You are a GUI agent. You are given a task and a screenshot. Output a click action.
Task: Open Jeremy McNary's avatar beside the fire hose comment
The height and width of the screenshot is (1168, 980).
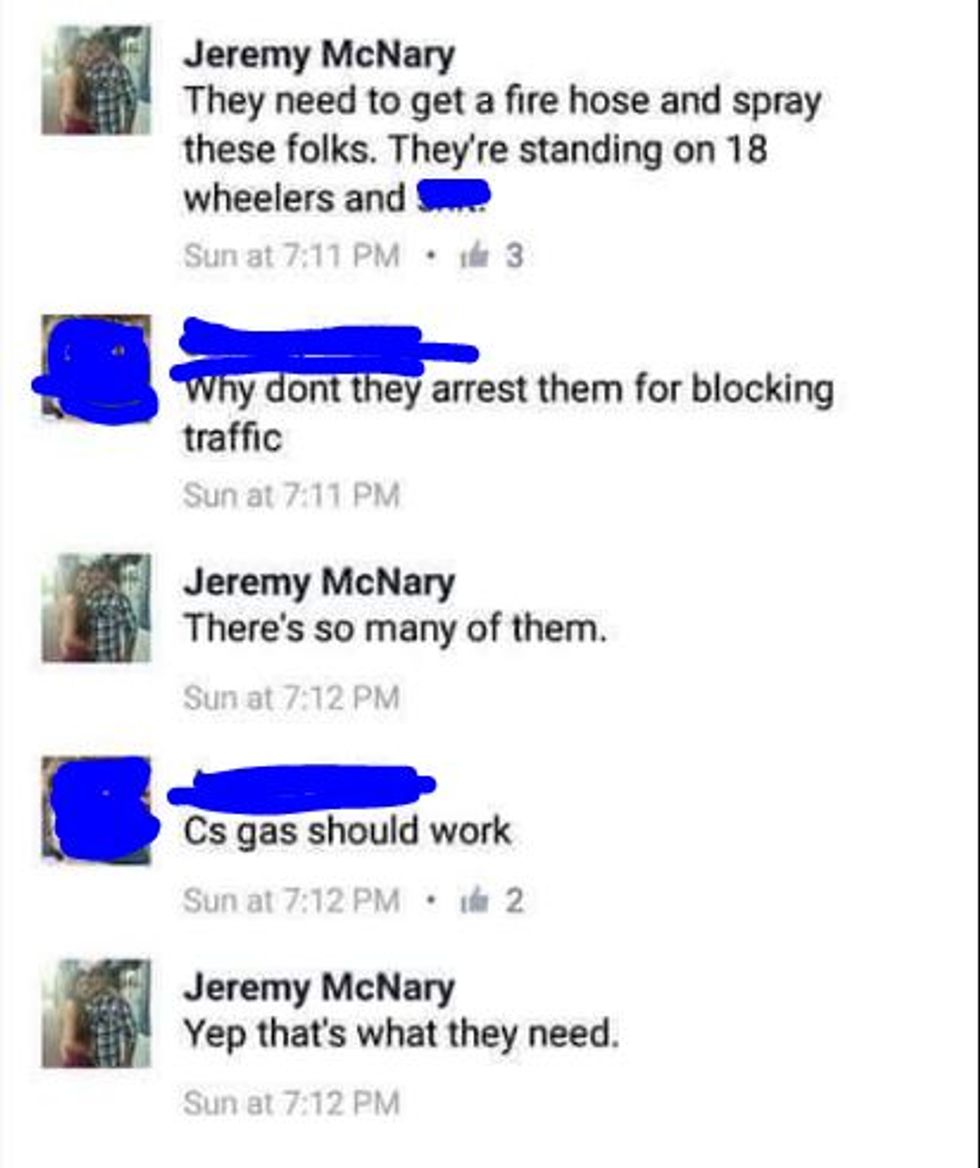(x=96, y=80)
